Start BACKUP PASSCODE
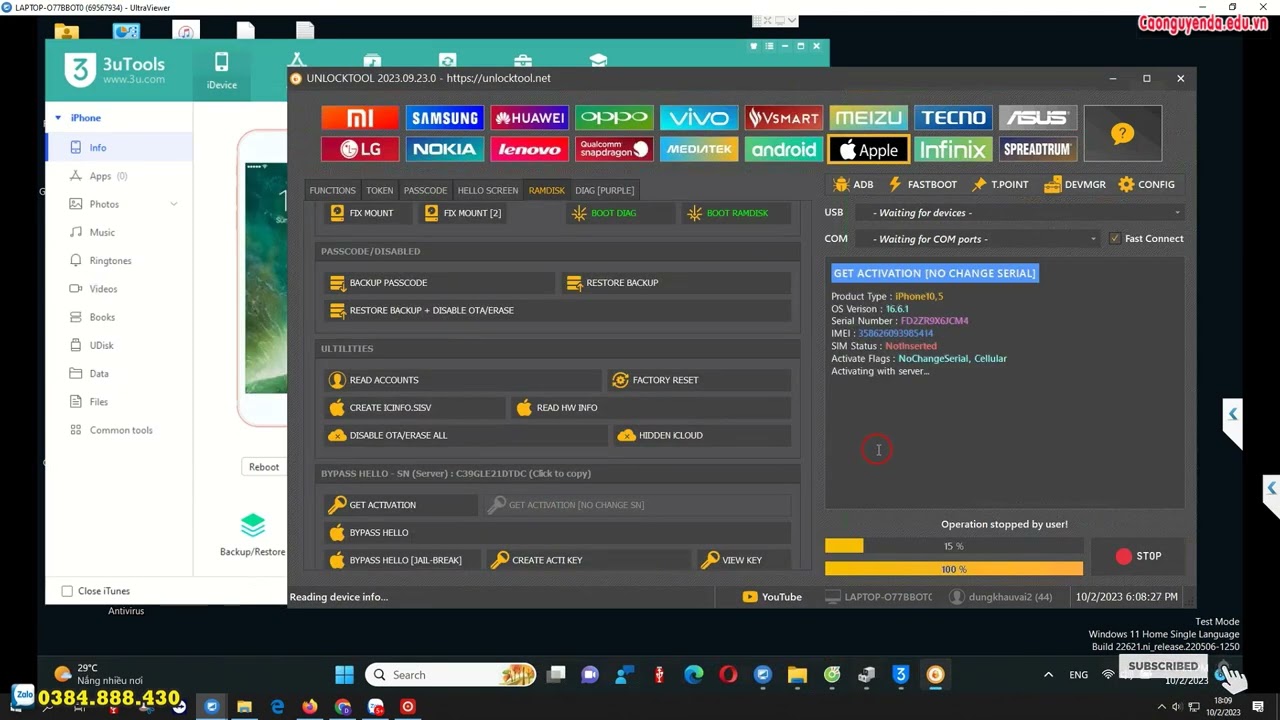The image size is (1280, 720). [439, 283]
